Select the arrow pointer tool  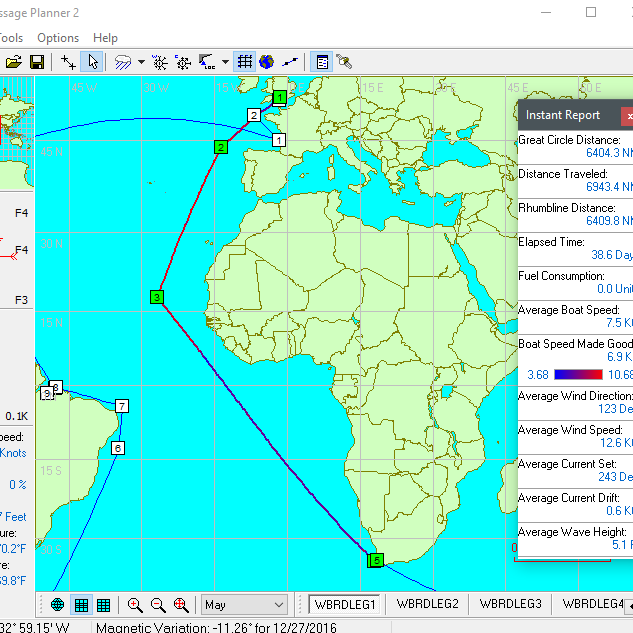[92, 62]
